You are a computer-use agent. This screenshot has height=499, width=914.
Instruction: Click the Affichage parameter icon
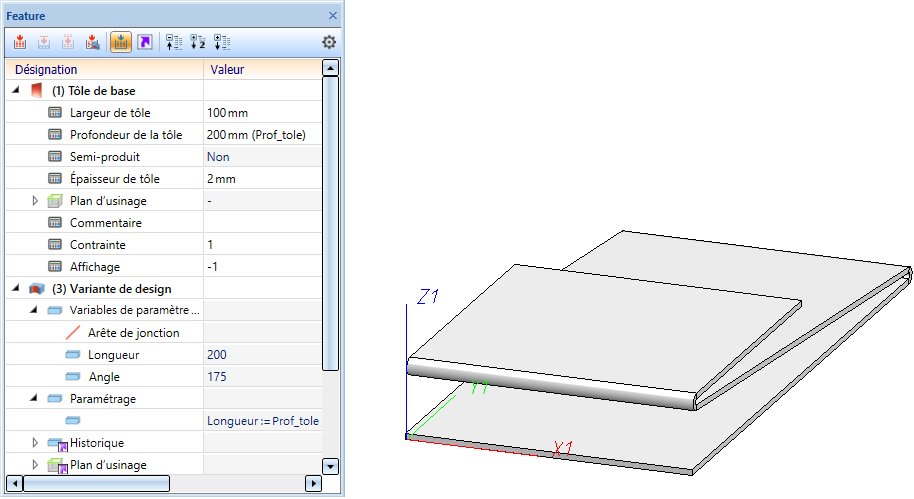pyautogui.click(x=55, y=266)
